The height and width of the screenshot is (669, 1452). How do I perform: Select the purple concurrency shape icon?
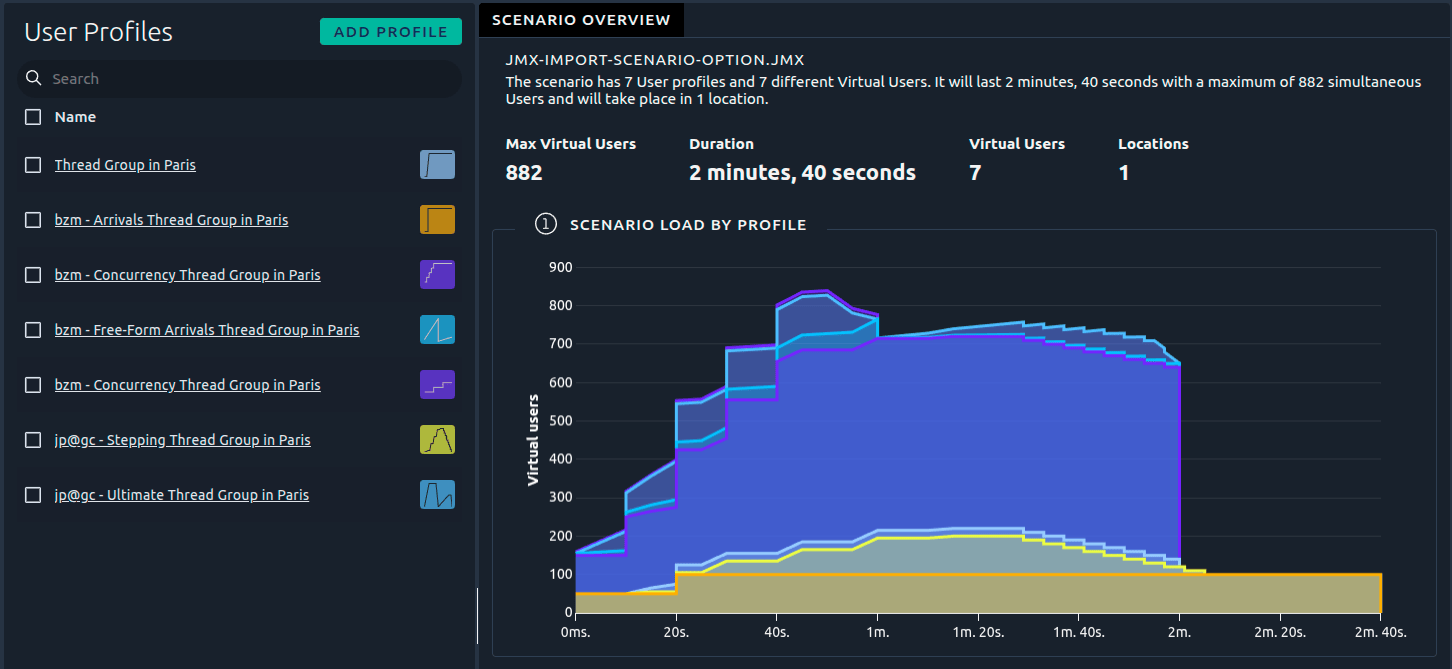[x=437, y=274]
